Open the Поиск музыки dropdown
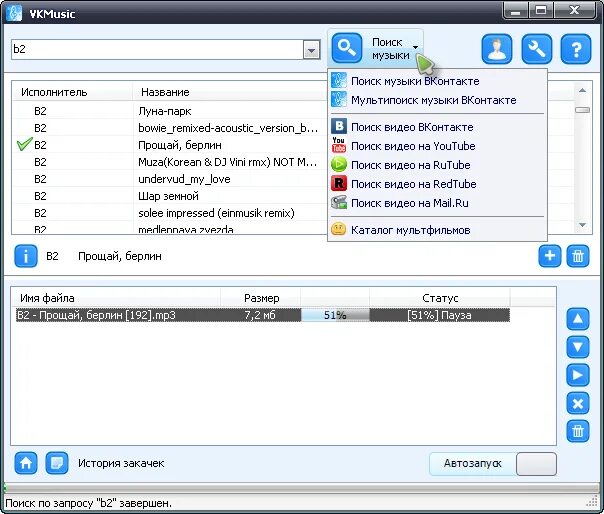 pyautogui.click(x=415, y=48)
